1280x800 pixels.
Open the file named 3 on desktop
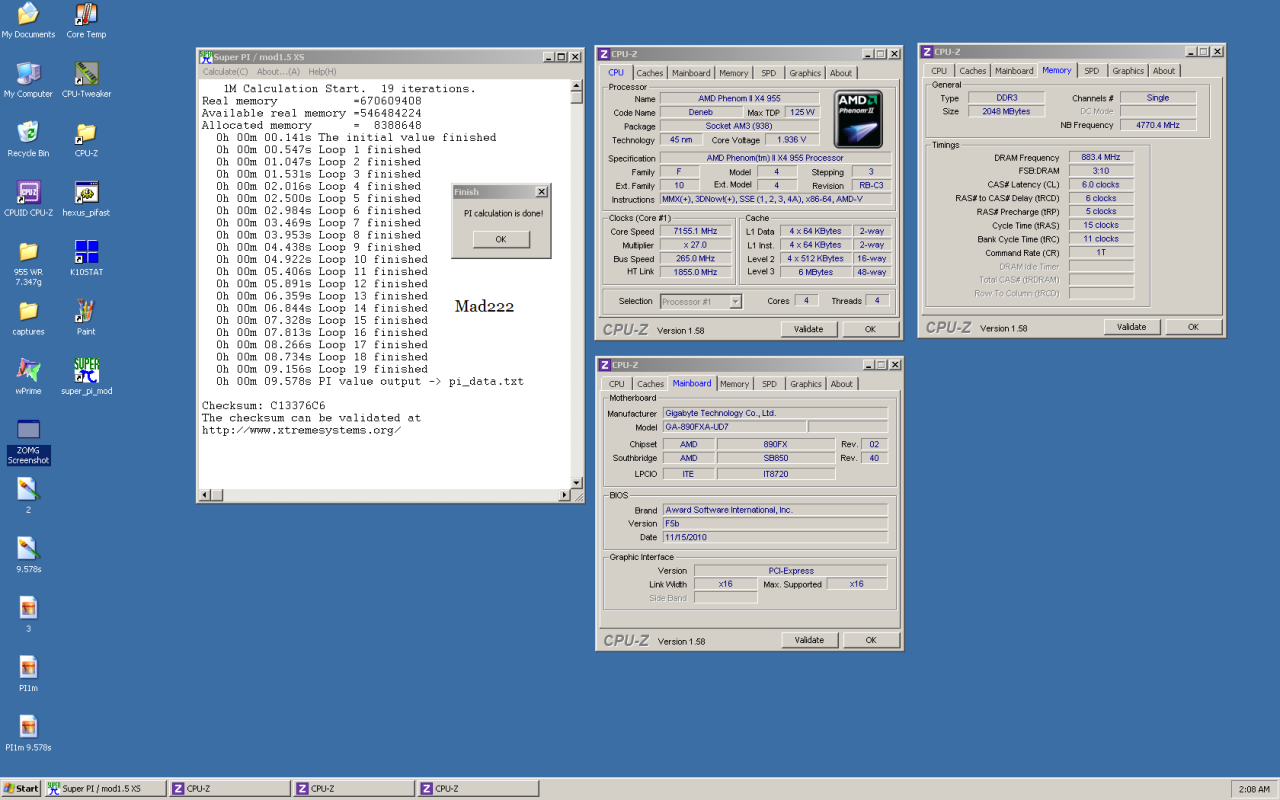point(28,614)
